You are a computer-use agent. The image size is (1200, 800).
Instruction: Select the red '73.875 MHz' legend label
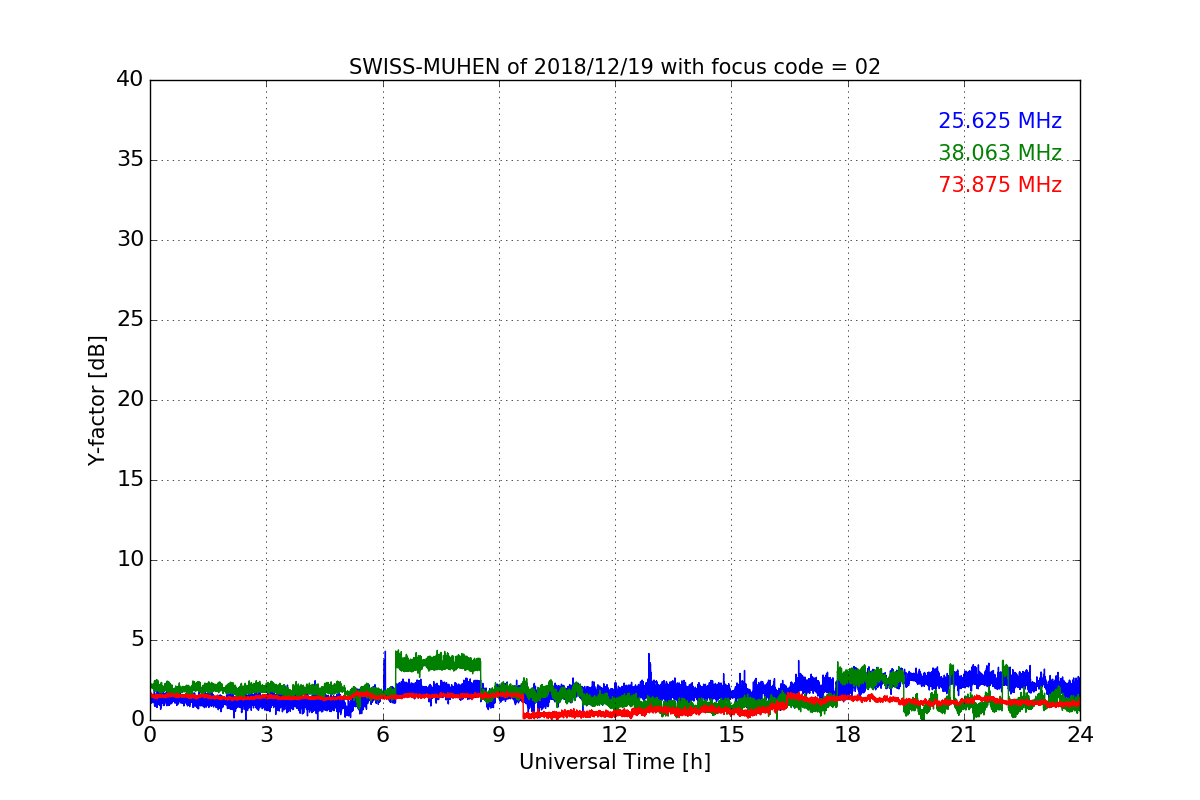point(1000,185)
